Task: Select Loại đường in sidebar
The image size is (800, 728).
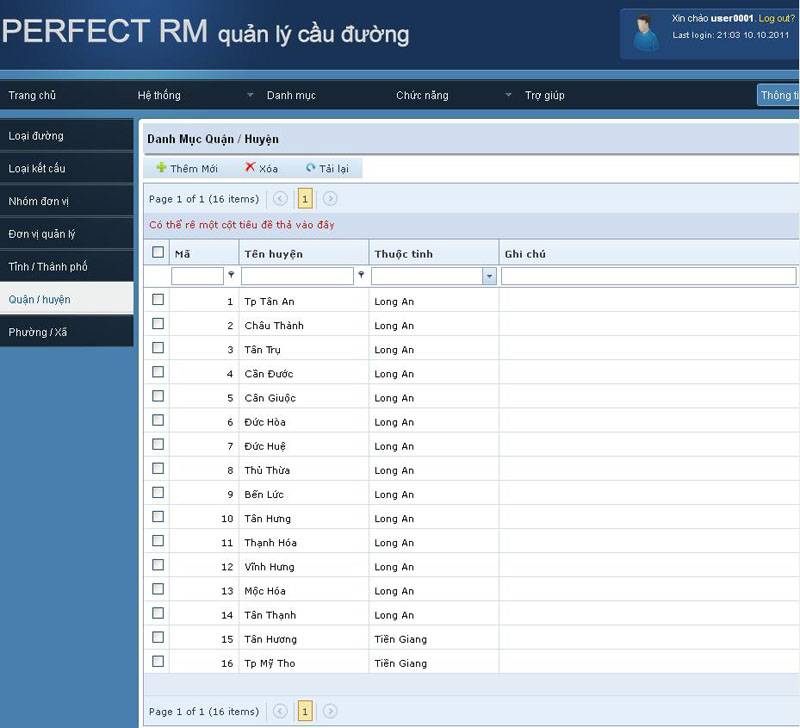Action: click(x=66, y=136)
